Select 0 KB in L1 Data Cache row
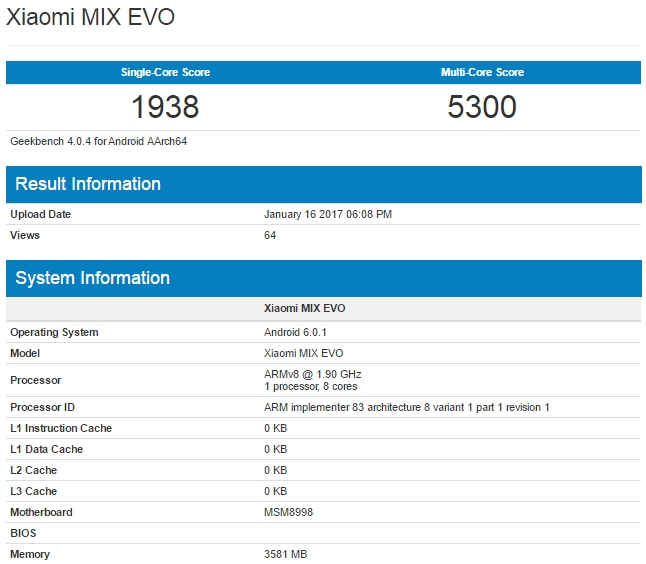646x564 pixels. (276, 449)
